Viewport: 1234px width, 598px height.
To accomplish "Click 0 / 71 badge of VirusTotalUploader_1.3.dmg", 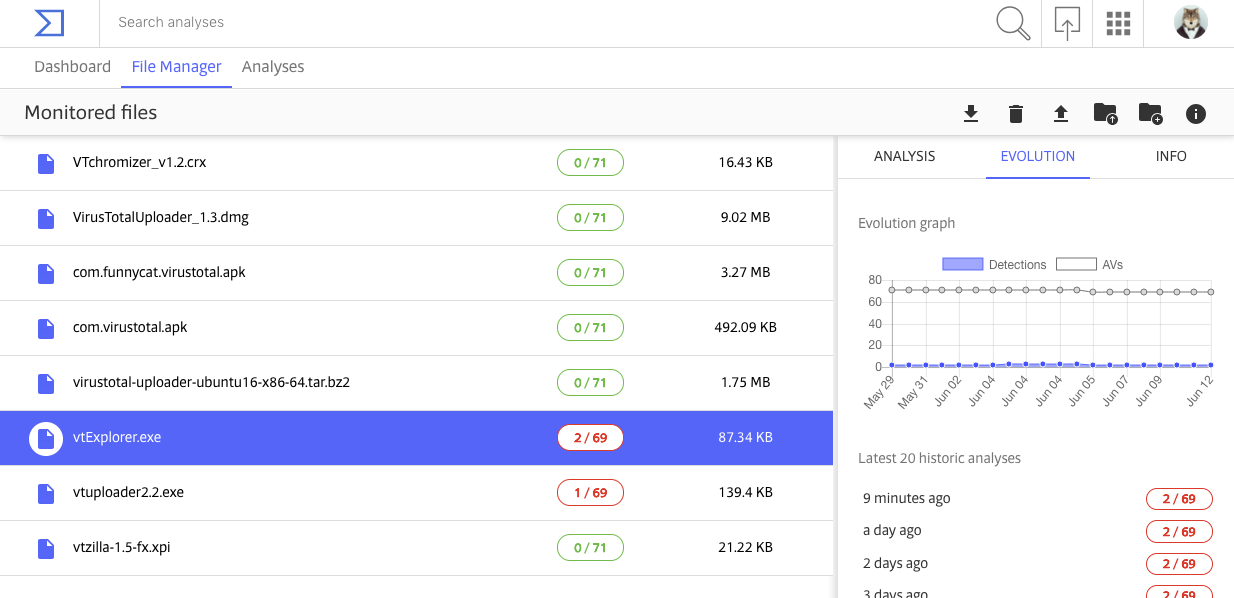I will tap(590, 217).
